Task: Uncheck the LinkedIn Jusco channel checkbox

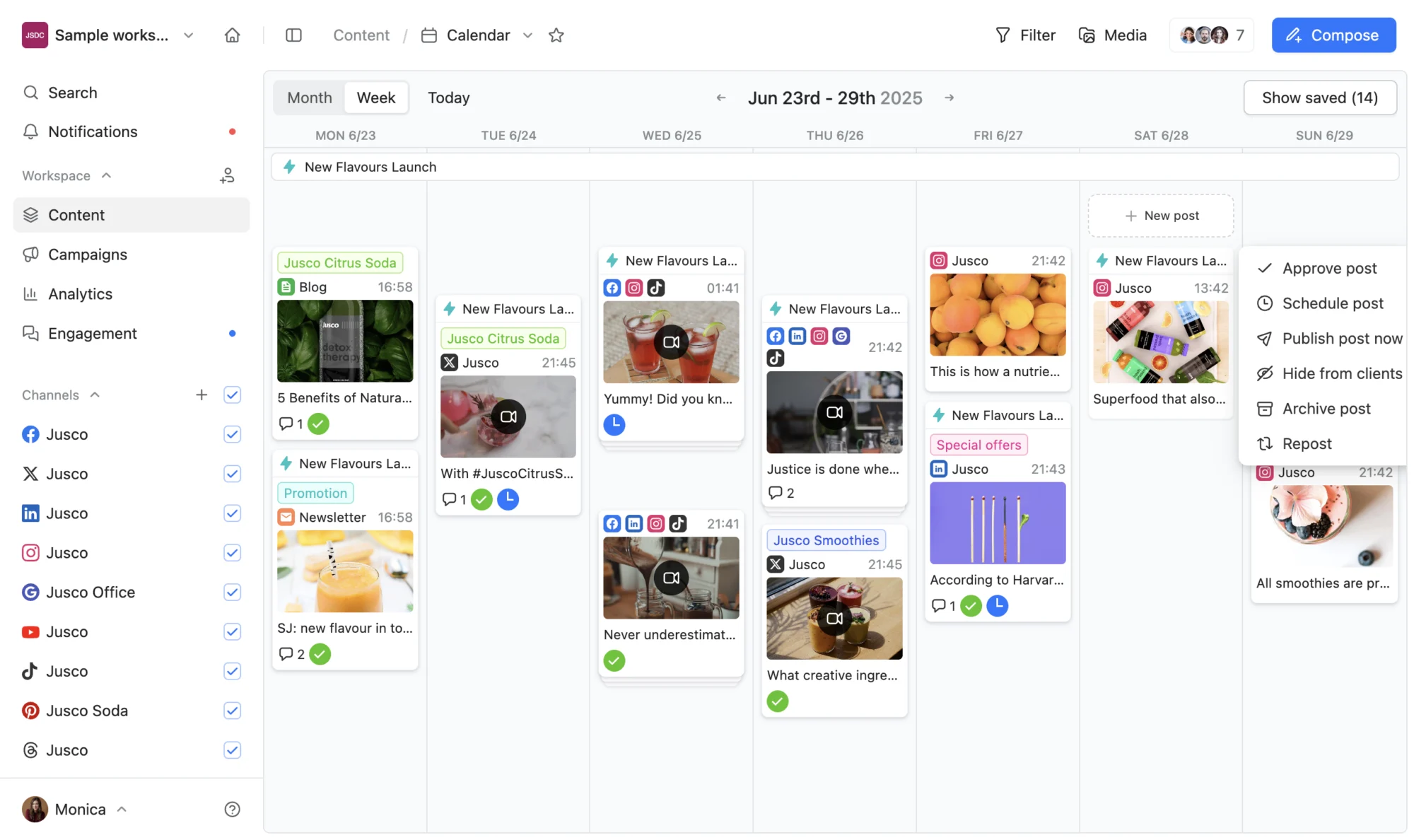Action: [232, 513]
